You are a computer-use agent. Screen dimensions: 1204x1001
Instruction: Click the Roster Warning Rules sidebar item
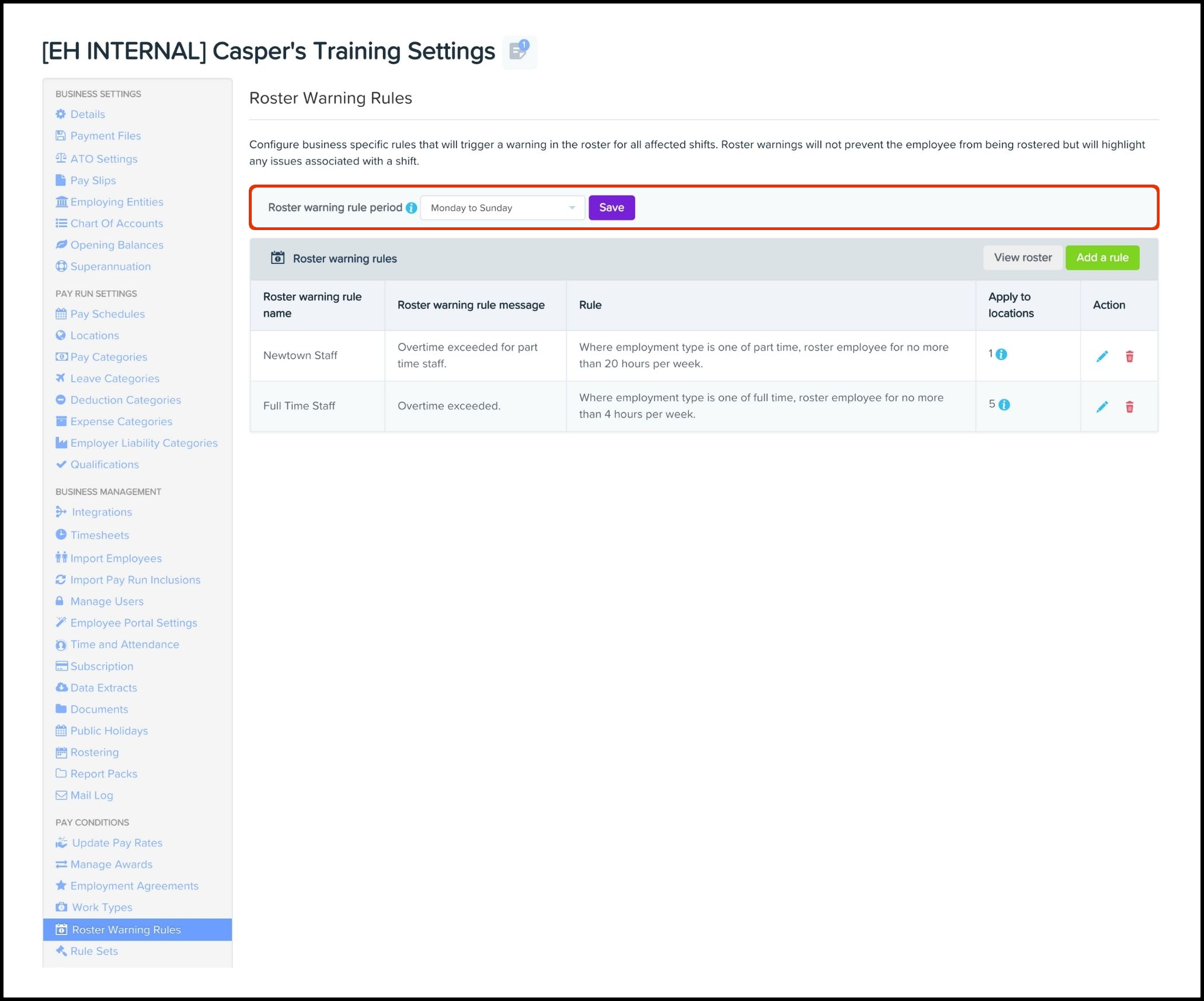click(126, 929)
